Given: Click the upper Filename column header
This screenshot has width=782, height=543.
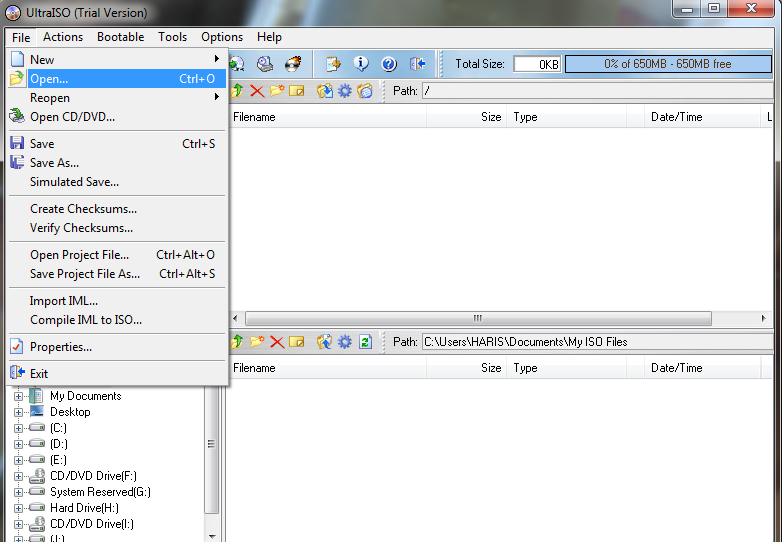Looking at the screenshot, I should click(x=327, y=117).
